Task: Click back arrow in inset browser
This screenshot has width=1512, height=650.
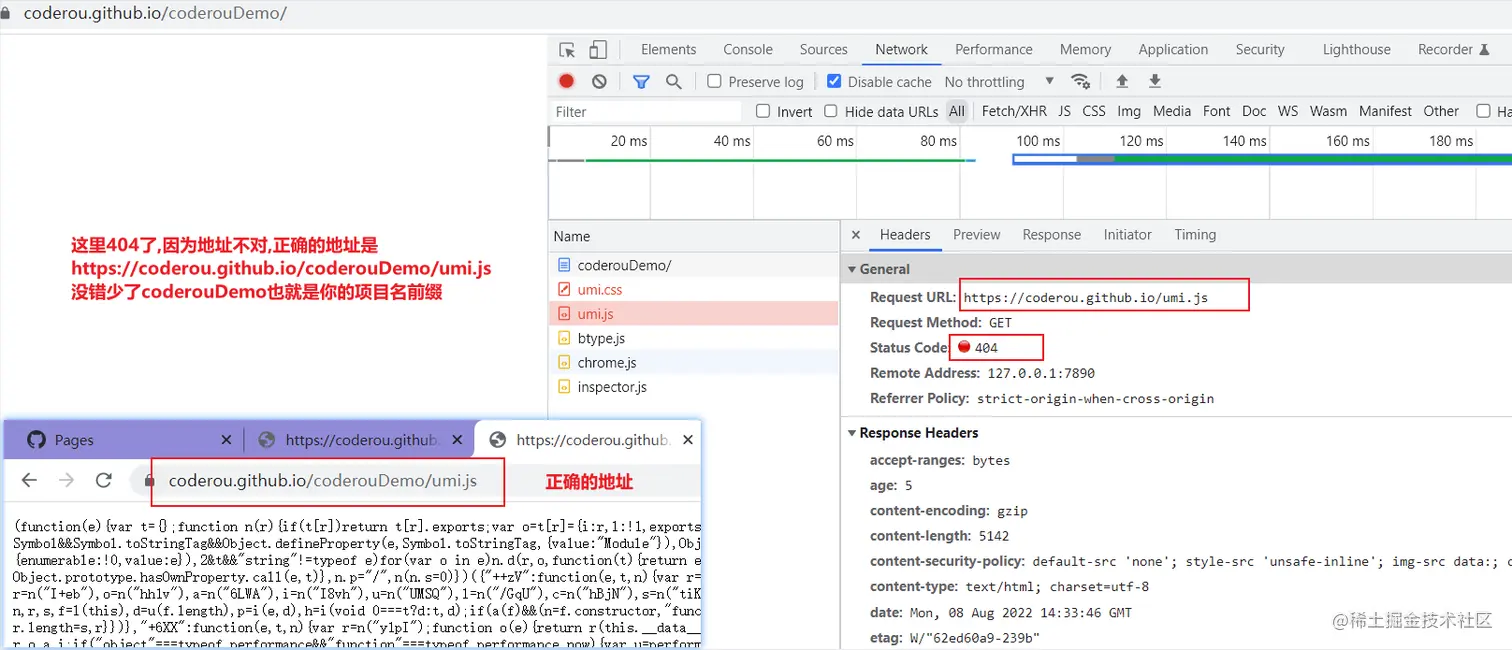Action: [x=29, y=481]
